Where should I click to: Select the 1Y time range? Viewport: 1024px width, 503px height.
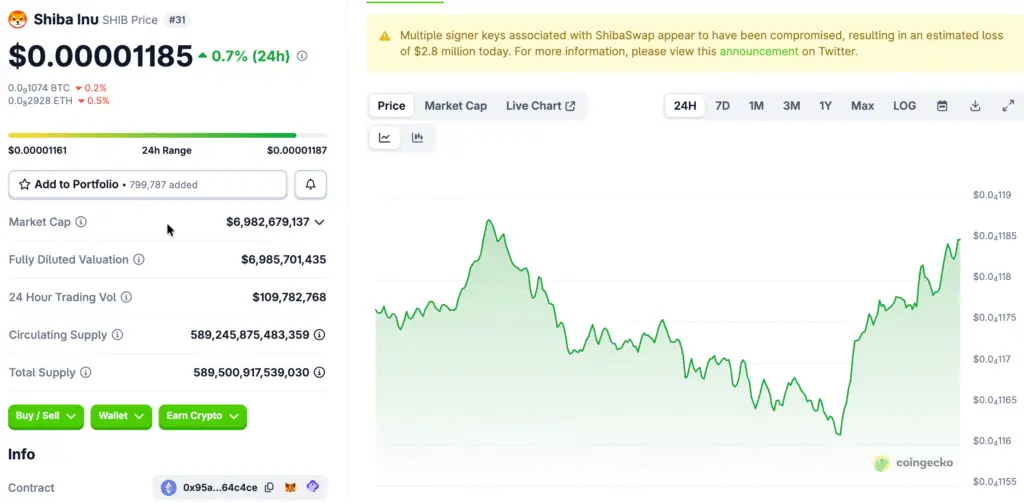pyautogui.click(x=825, y=106)
